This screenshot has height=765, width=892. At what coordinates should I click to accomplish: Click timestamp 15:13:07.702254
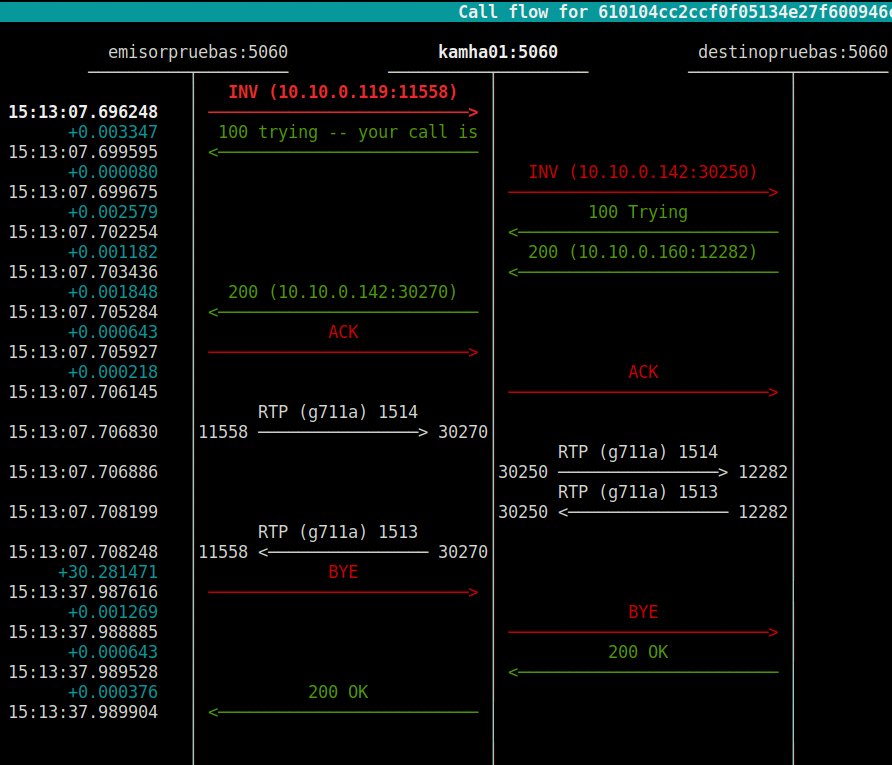(83, 232)
